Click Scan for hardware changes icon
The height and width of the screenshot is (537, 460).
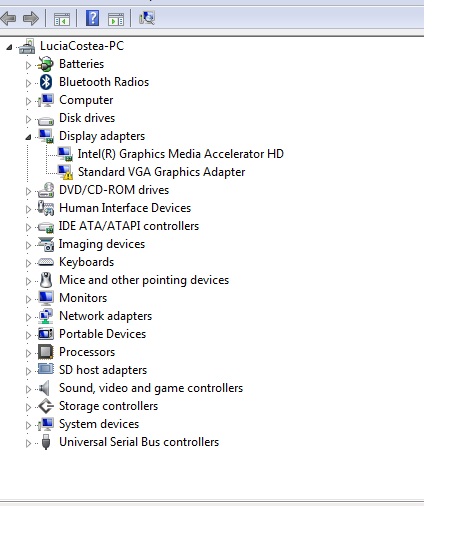pos(147,18)
